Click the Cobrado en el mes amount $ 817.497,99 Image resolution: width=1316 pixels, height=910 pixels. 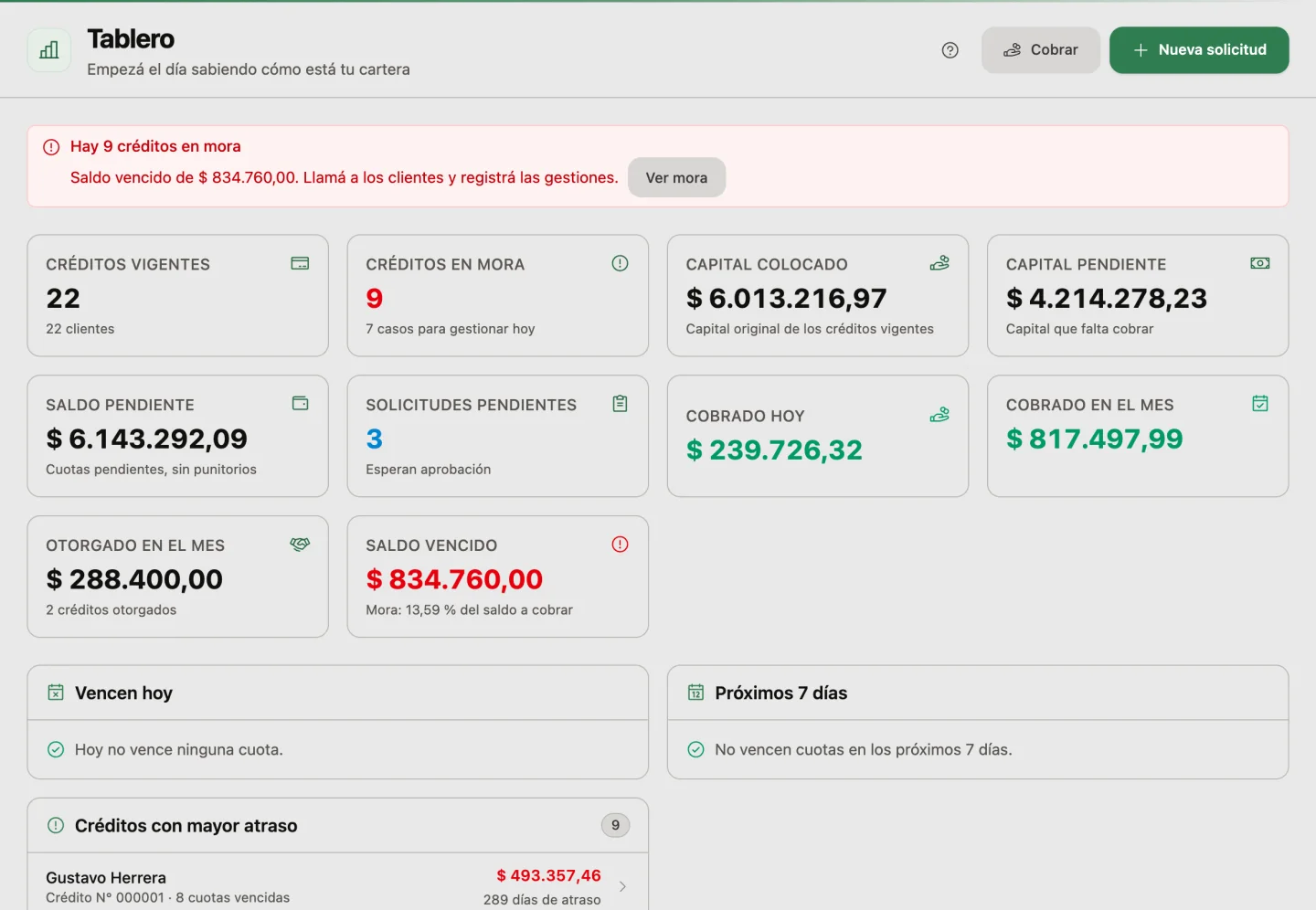[1095, 439]
